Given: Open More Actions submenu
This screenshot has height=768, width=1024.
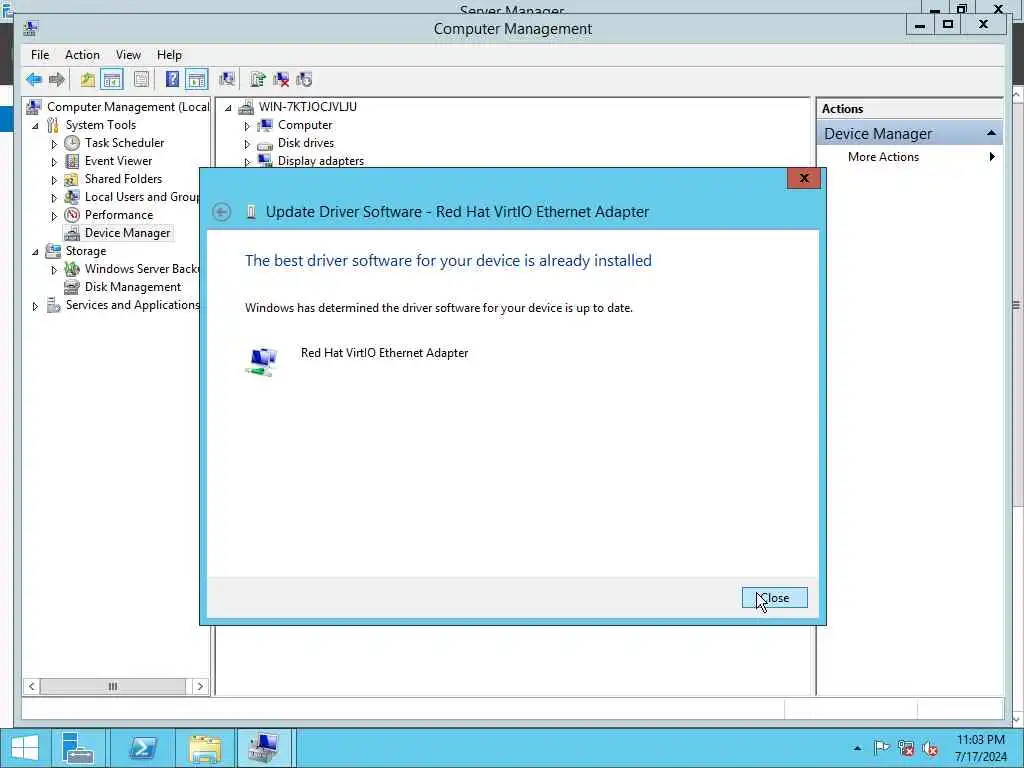Looking at the screenshot, I should (910, 157).
